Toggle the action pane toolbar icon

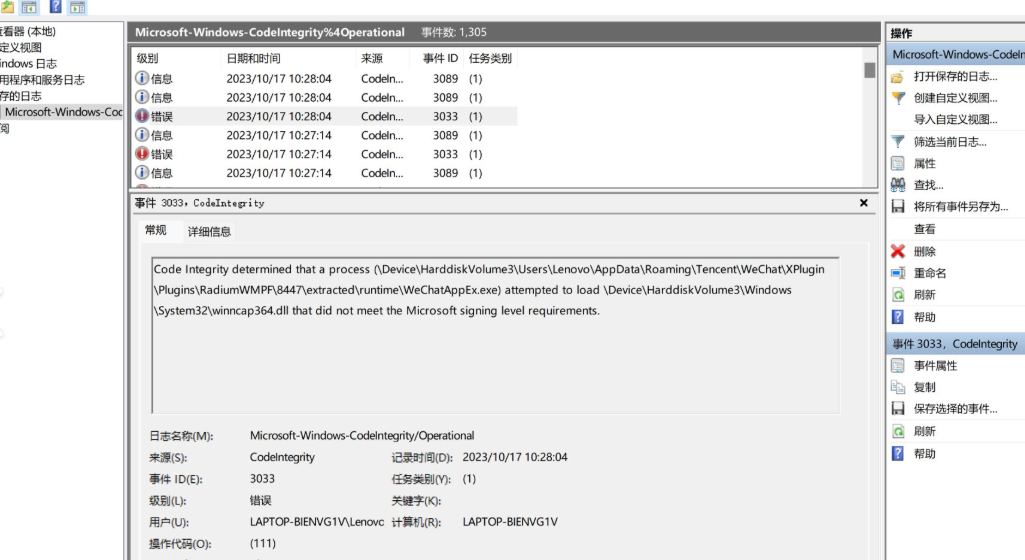pyautogui.click(x=77, y=7)
